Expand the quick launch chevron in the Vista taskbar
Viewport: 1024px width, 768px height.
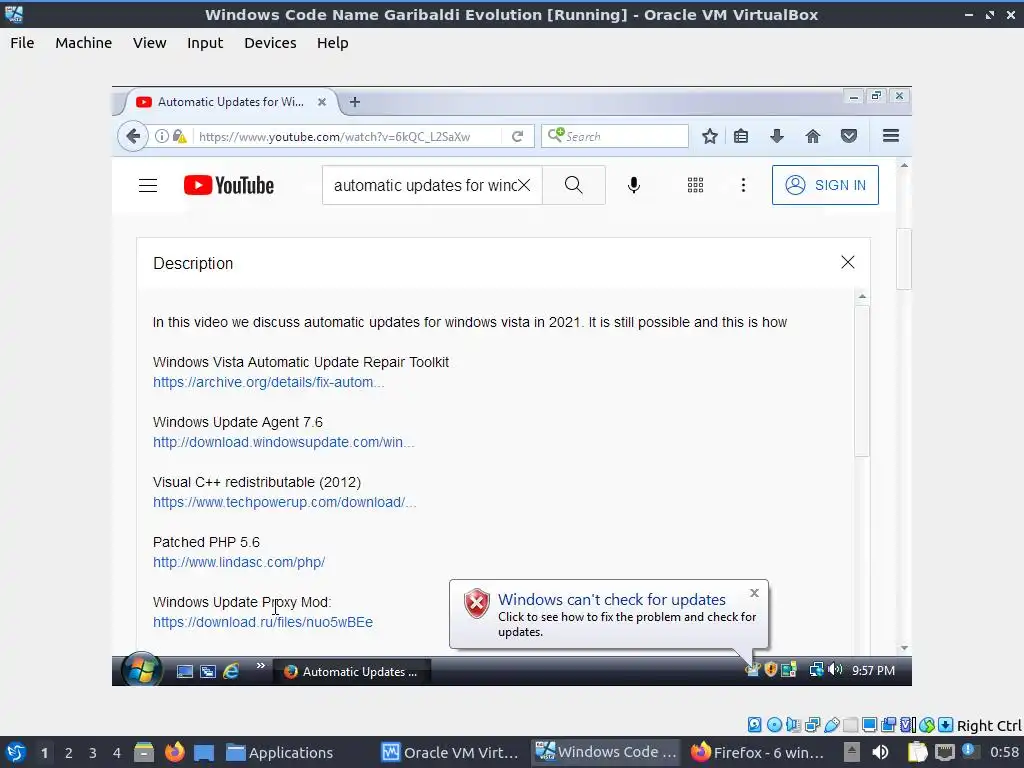point(261,665)
